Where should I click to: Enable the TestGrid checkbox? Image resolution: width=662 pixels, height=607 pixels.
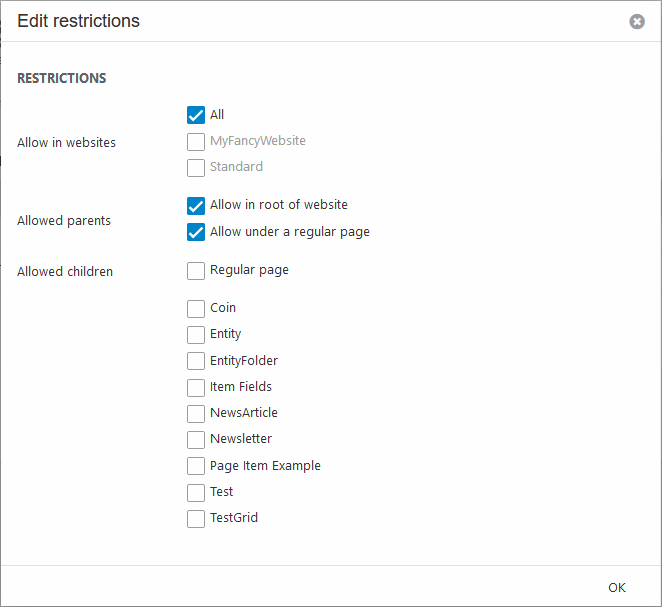(x=196, y=518)
